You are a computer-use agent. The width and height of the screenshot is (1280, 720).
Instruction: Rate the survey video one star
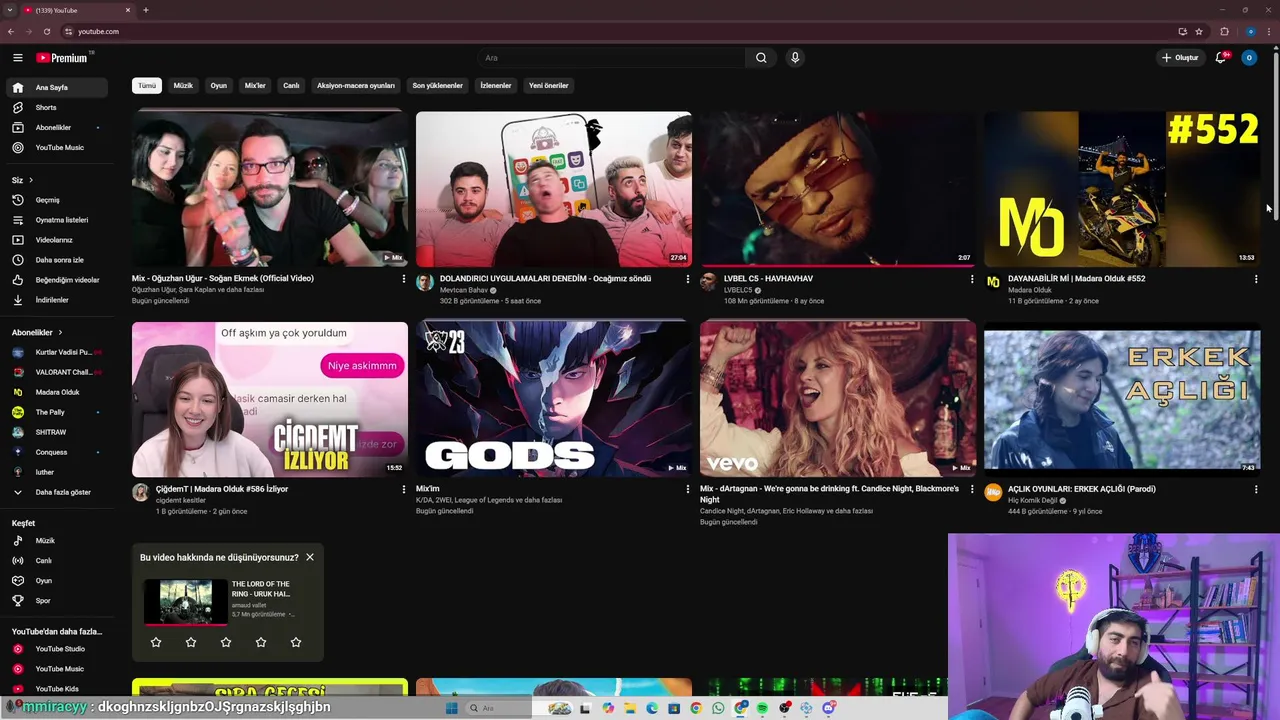156,642
